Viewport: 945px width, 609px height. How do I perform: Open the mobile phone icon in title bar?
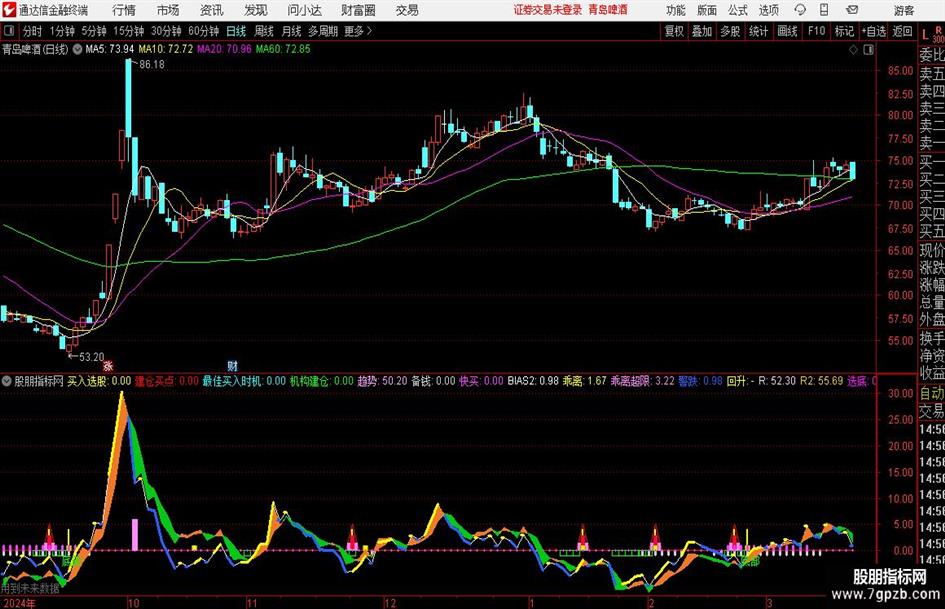(824, 10)
